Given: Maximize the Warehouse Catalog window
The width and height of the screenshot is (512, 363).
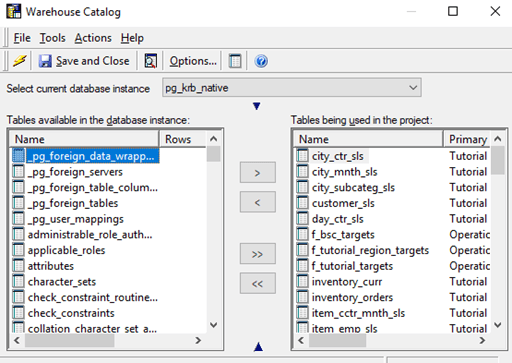Looking at the screenshot, I should coord(453,11).
